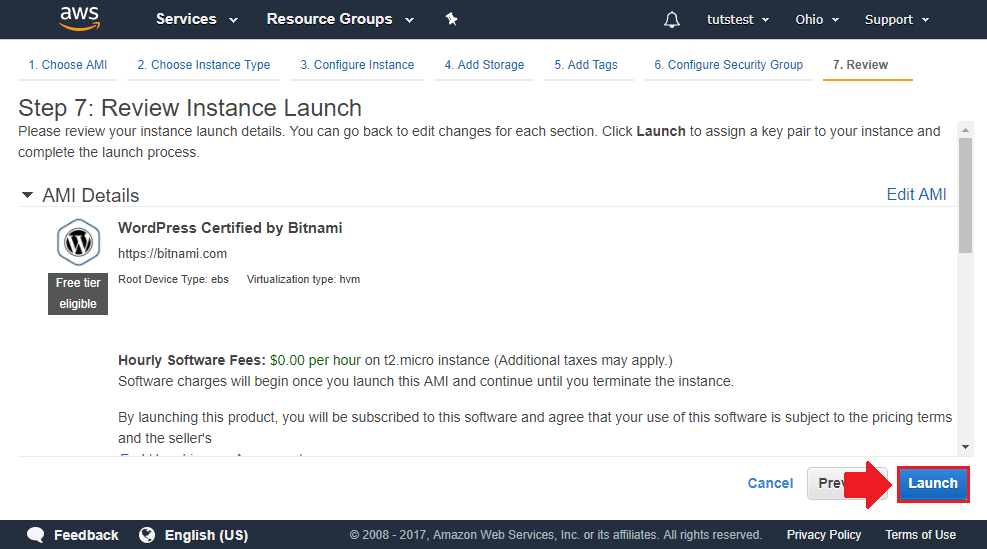Open the Privacy Policy link
The image size is (987, 549).
point(823,535)
